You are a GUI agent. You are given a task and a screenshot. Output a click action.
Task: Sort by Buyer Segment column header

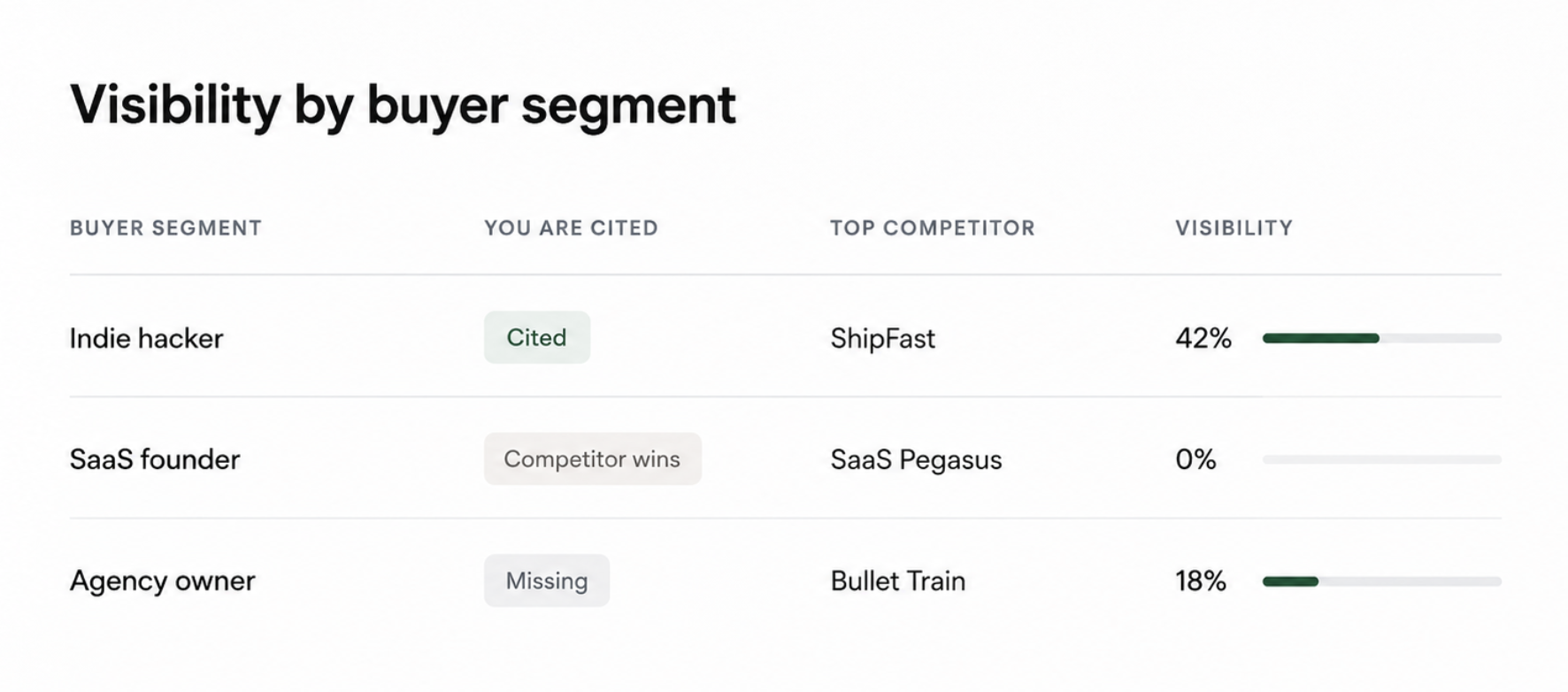coord(166,228)
